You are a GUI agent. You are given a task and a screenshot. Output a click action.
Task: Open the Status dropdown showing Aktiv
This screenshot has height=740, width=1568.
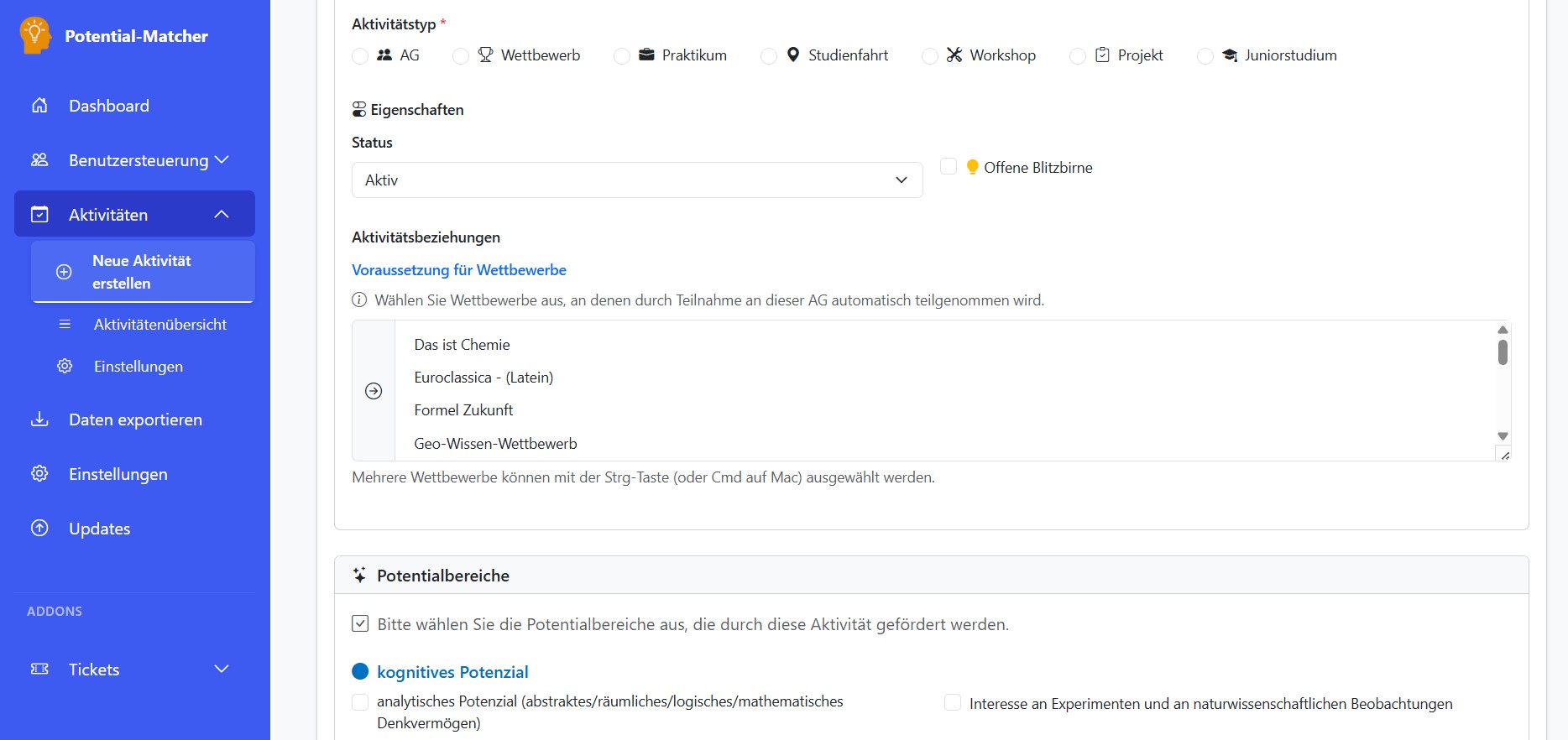[x=637, y=180]
